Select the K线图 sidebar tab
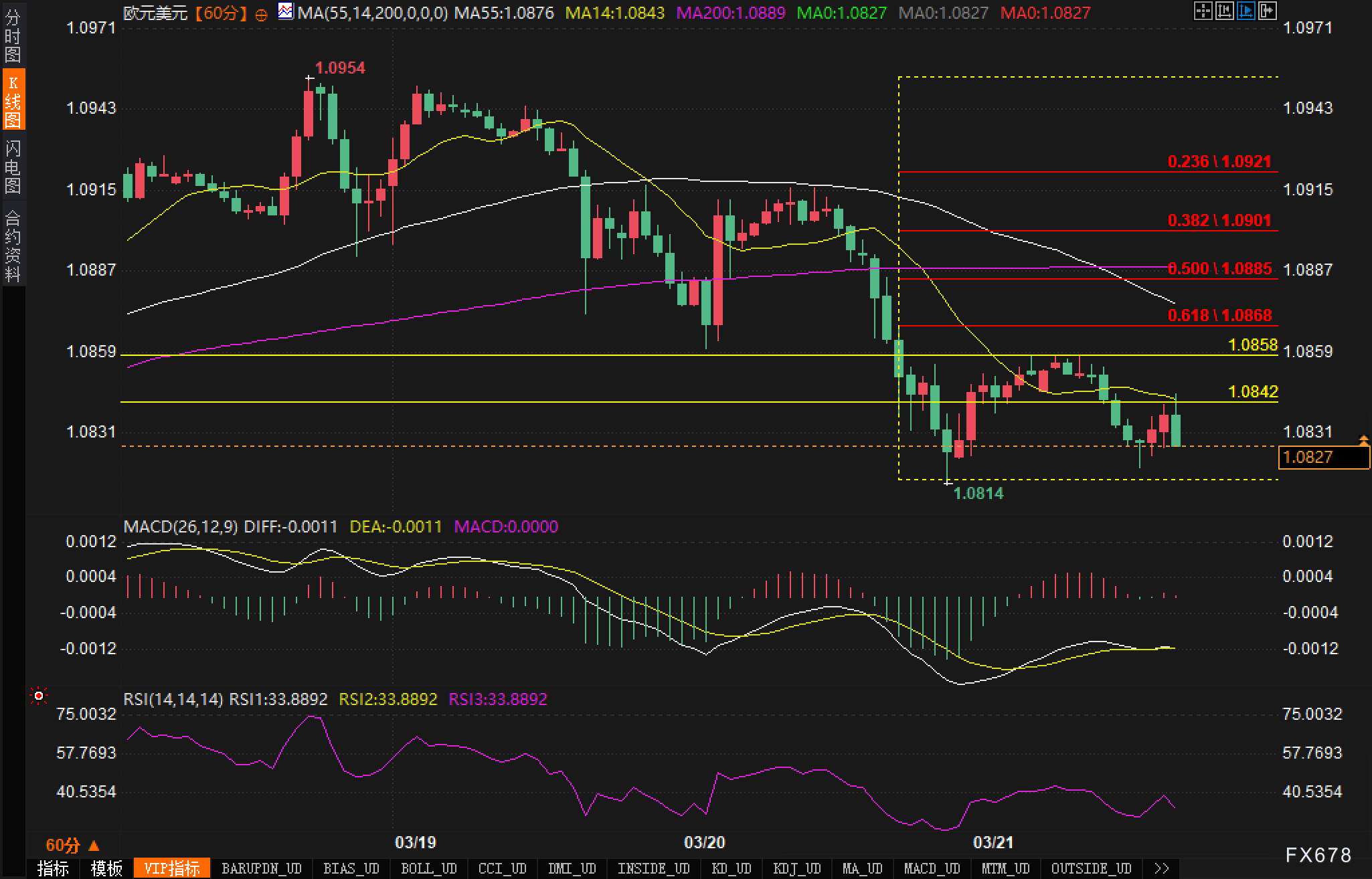The image size is (1372, 879). (12, 100)
